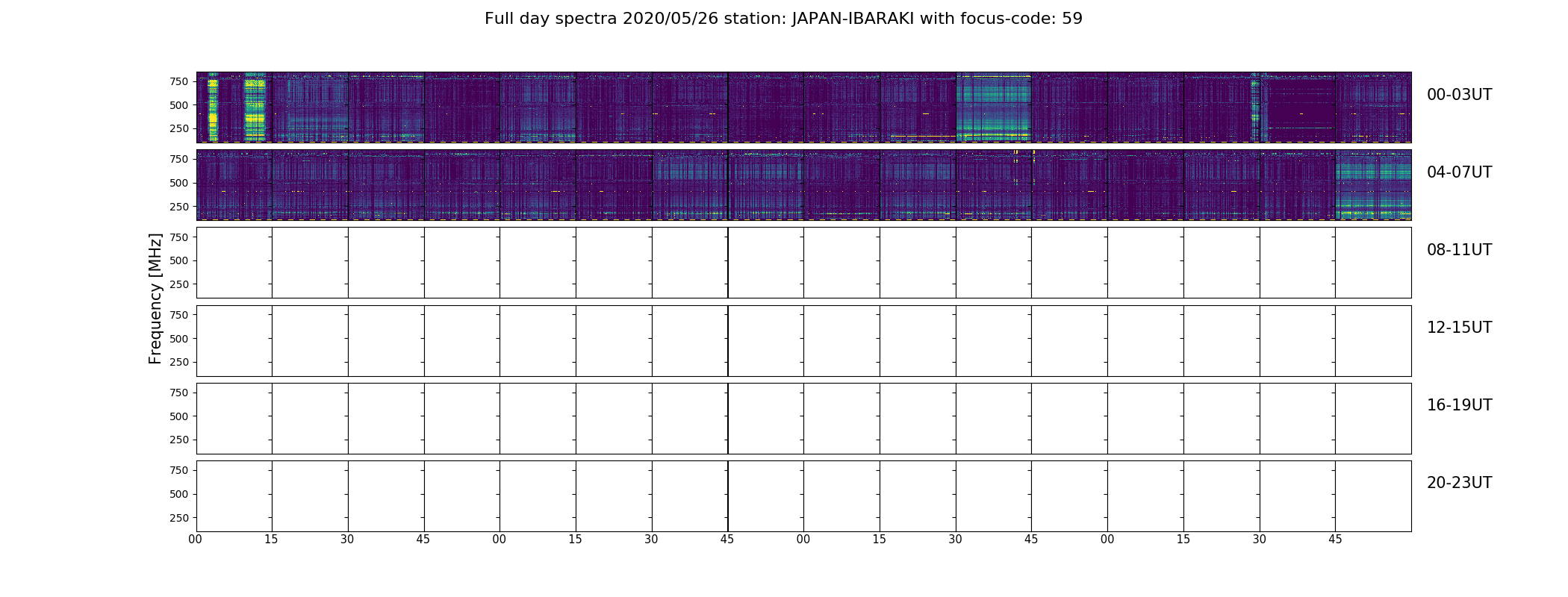Screen dimensions: 1568x597
Task: Click the 750 tick label on the 16-19UT row
Action: [178, 393]
